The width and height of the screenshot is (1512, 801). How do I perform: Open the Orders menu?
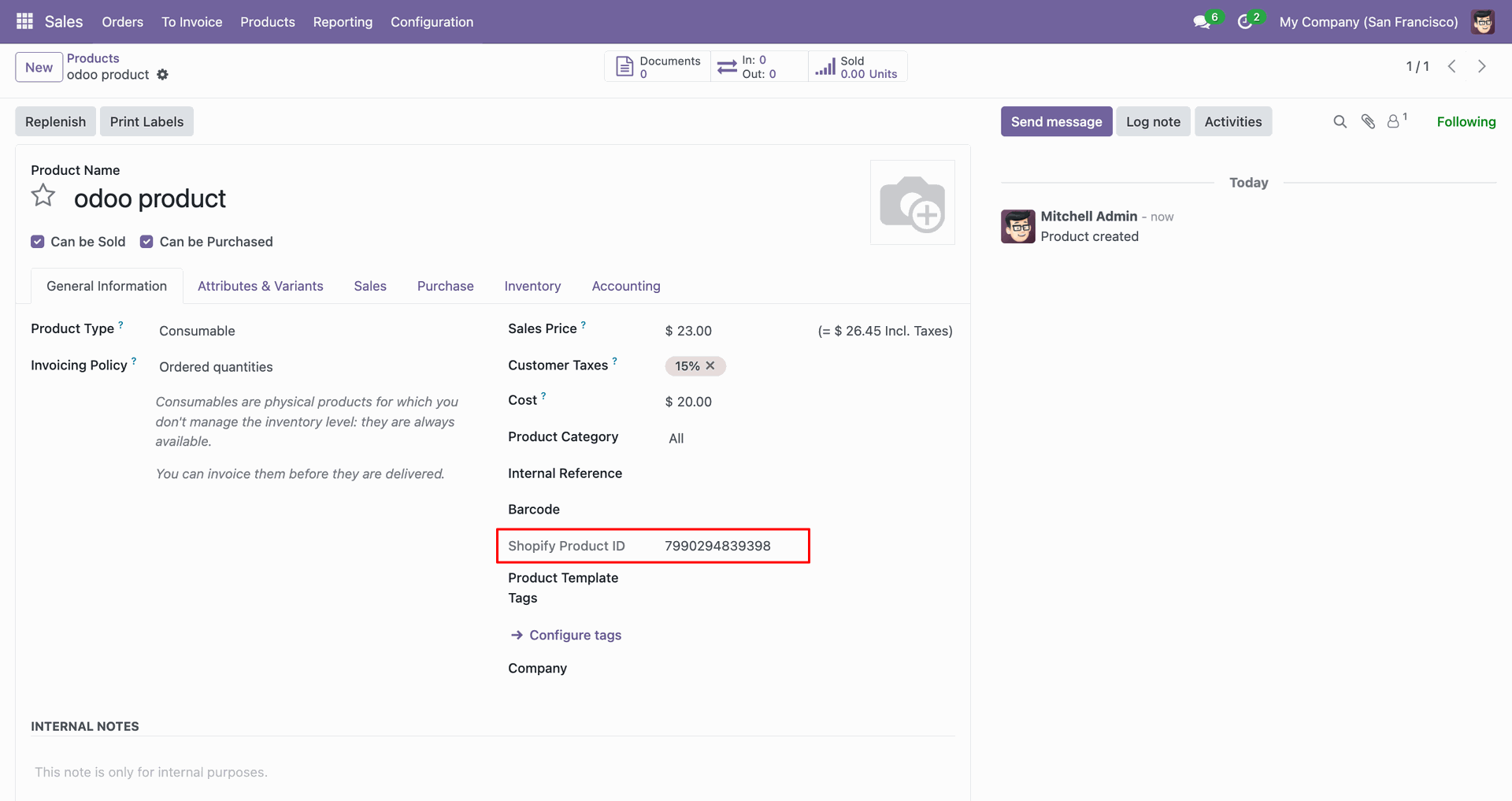(x=123, y=22)
